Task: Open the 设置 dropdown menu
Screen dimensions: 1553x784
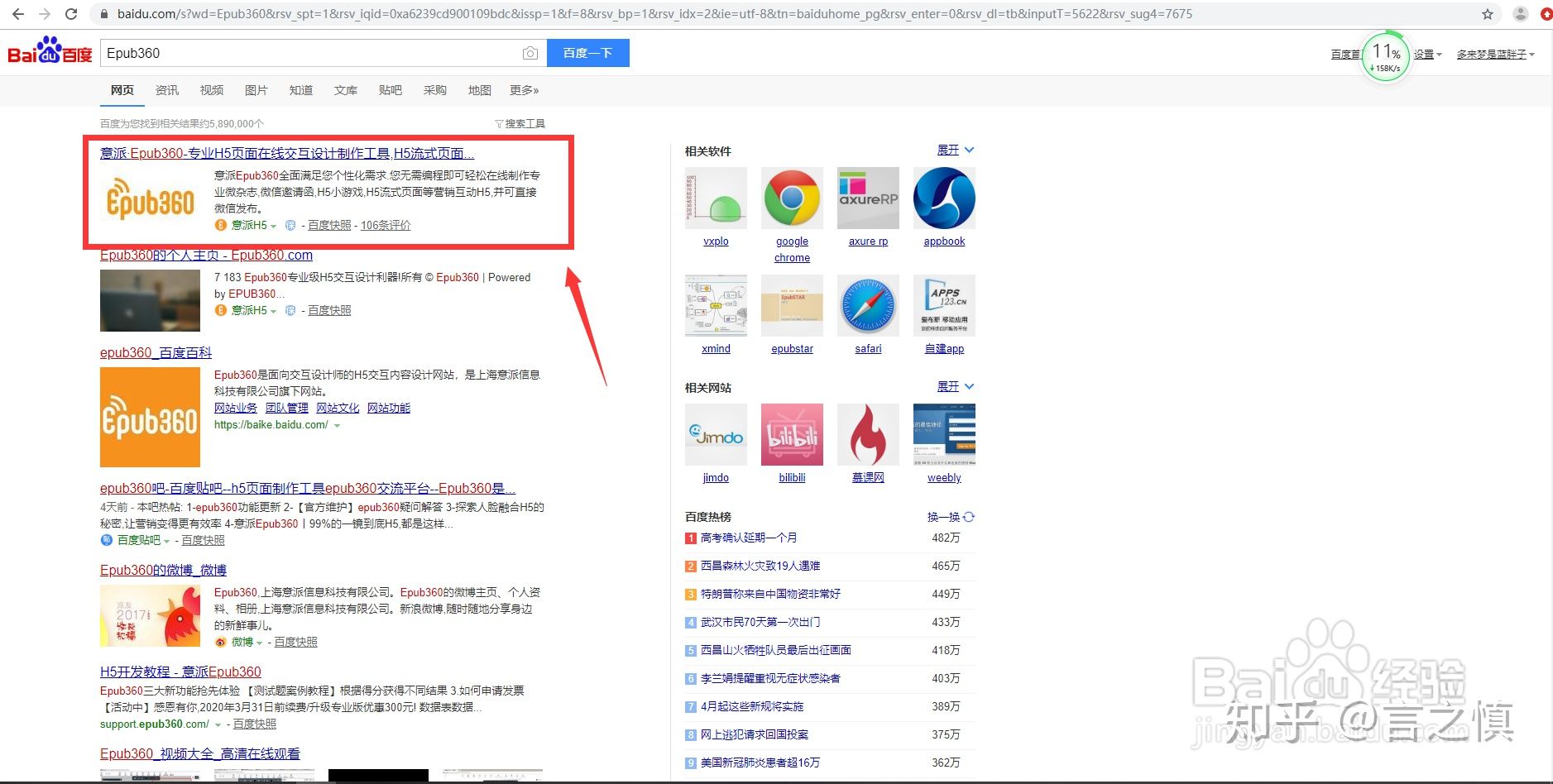Action: coord(1427,55)
